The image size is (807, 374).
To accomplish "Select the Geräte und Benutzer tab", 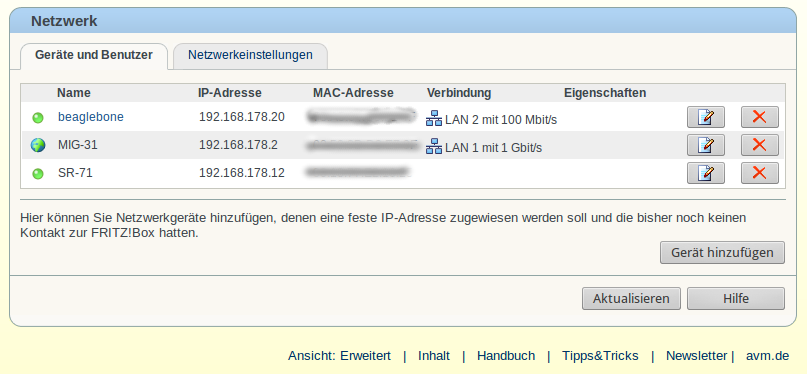I will click(x=94, y=55).
